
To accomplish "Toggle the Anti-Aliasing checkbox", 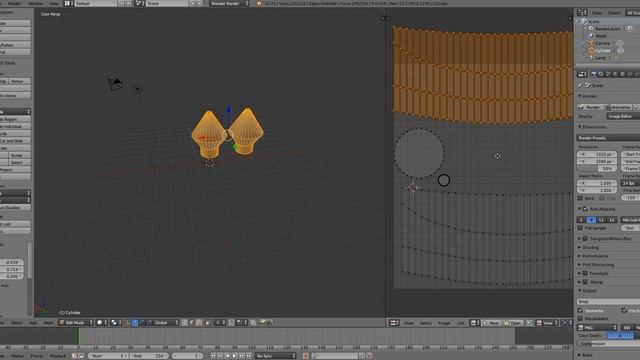I will (585, 209).
